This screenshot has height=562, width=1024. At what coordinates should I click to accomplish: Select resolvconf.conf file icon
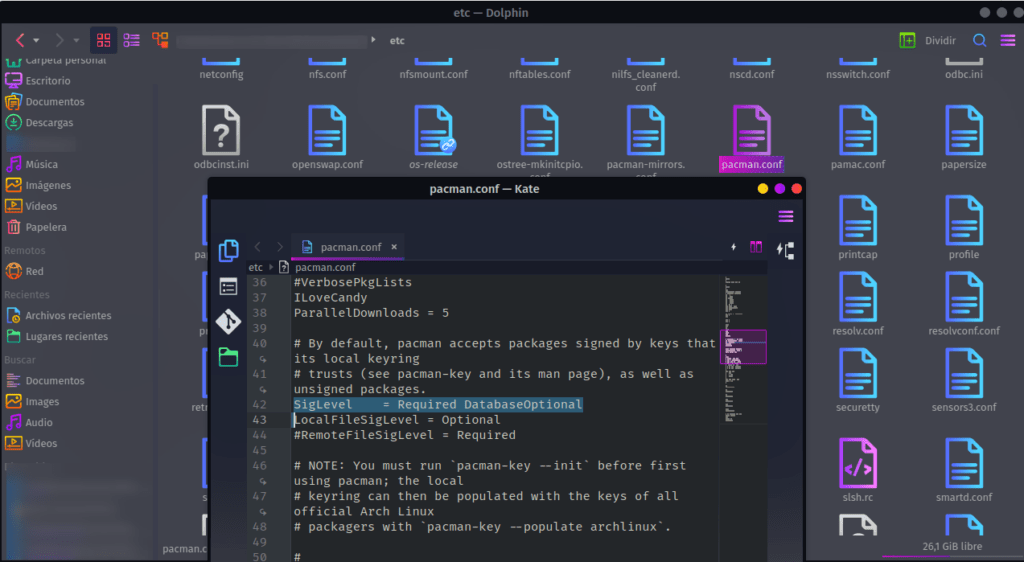(x=964, y=297)
